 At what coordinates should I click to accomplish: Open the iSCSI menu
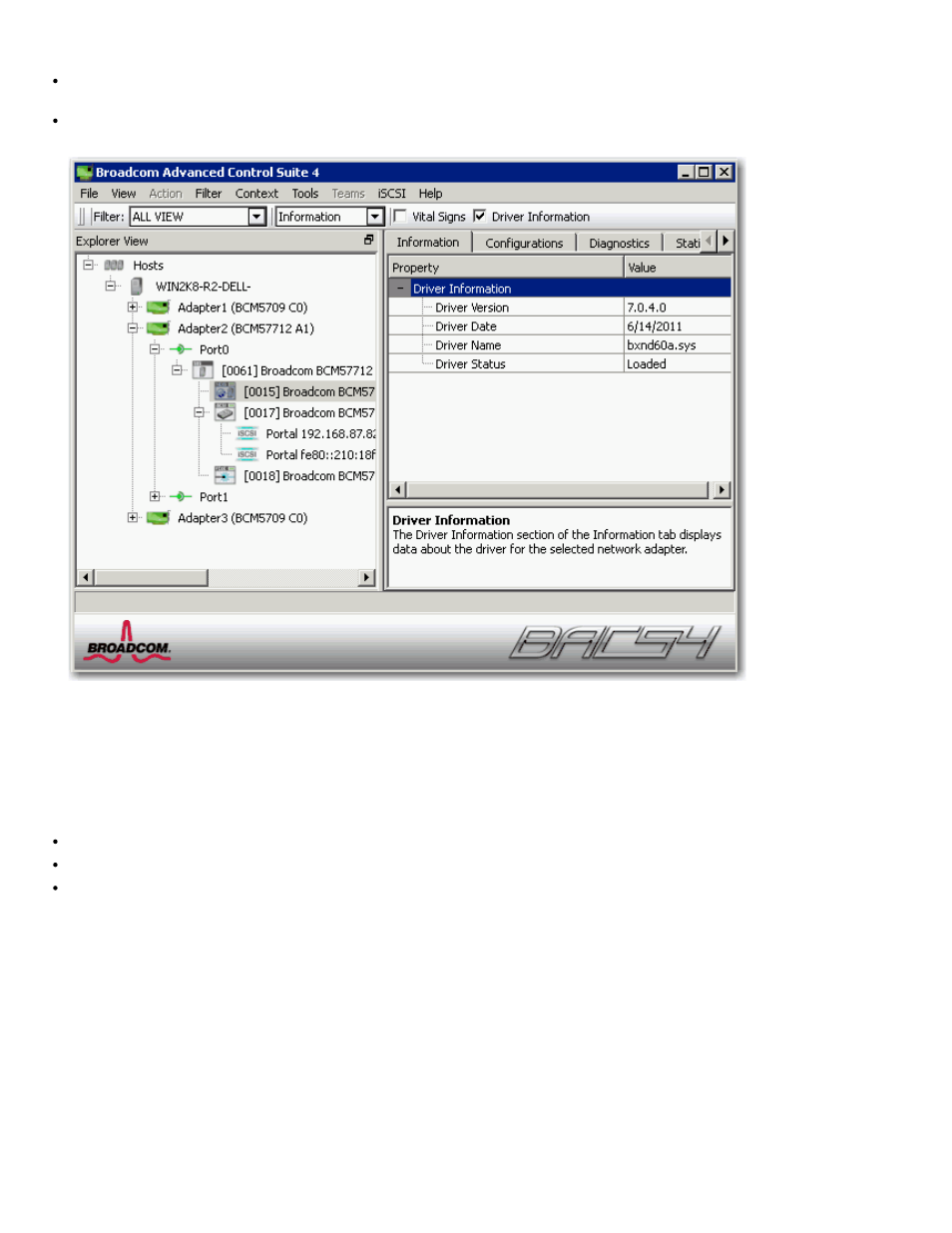click(x=392, y=194)
